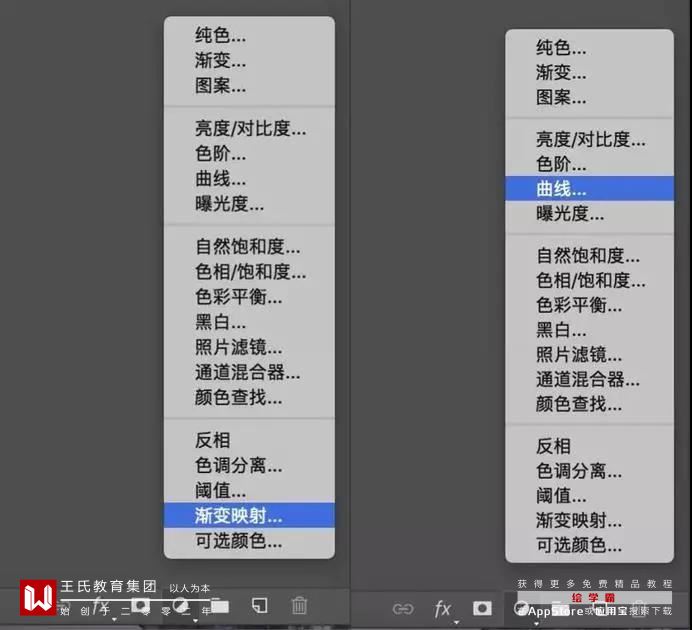Choose 图案... in the right menu
The height and width of the screenshot is (630, 692).
point(589,97)
